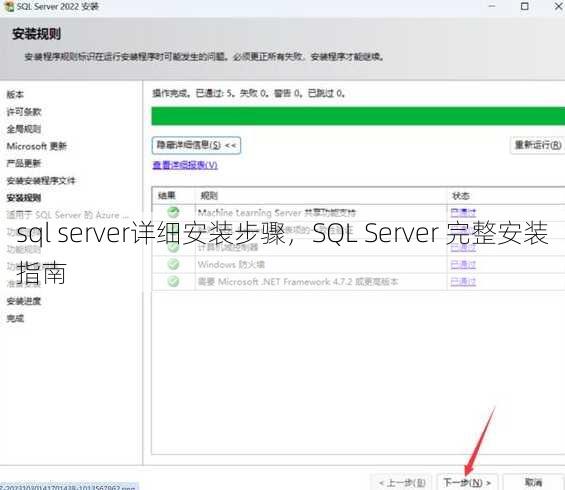The width and height of the screenshot is (565, 490).
Task: Select 完成 step in the sidebar
Action: pos(15,318)
